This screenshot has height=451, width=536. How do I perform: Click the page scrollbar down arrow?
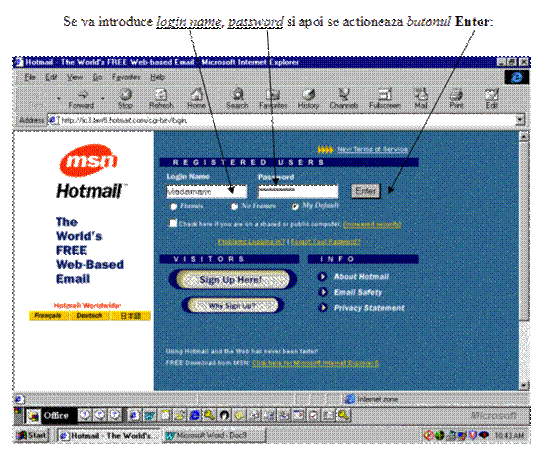pyautogui.click(x=524, y=386)
